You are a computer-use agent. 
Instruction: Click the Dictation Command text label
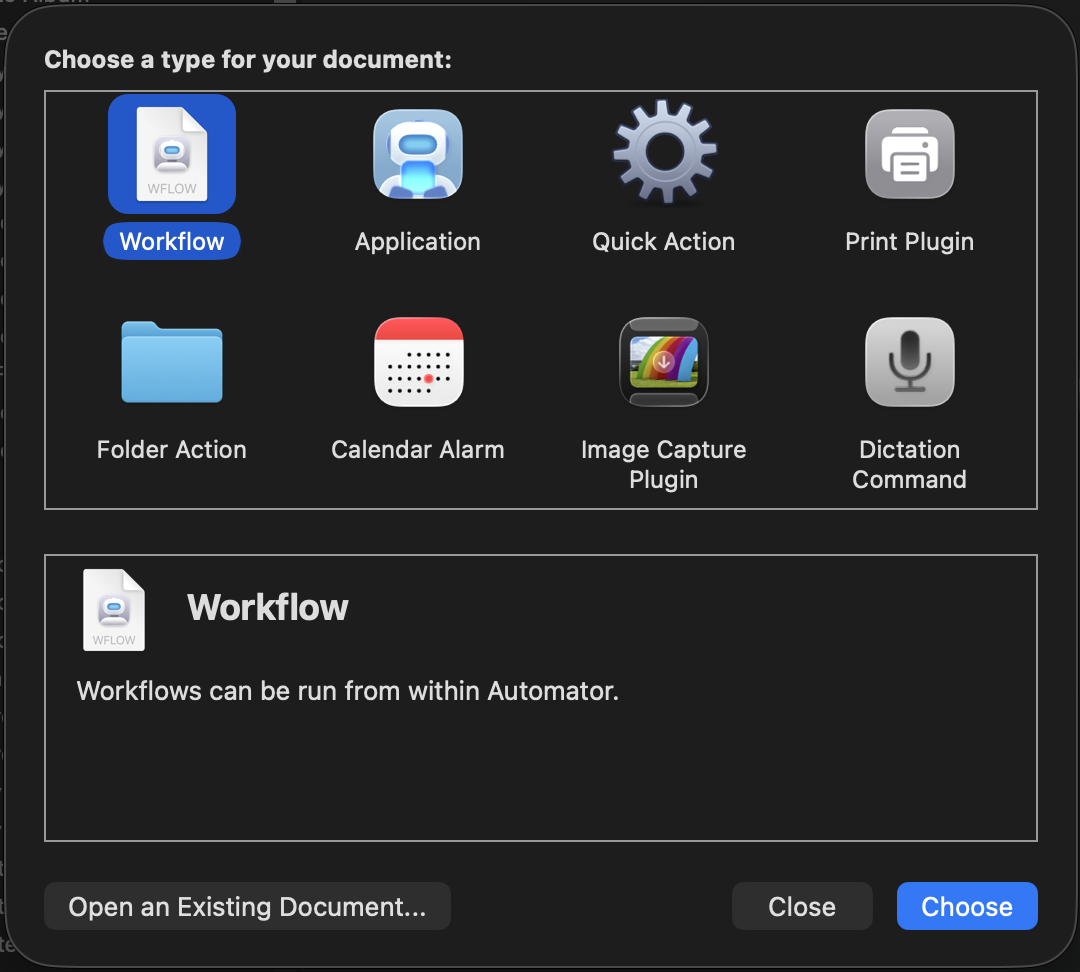point(909,464)
